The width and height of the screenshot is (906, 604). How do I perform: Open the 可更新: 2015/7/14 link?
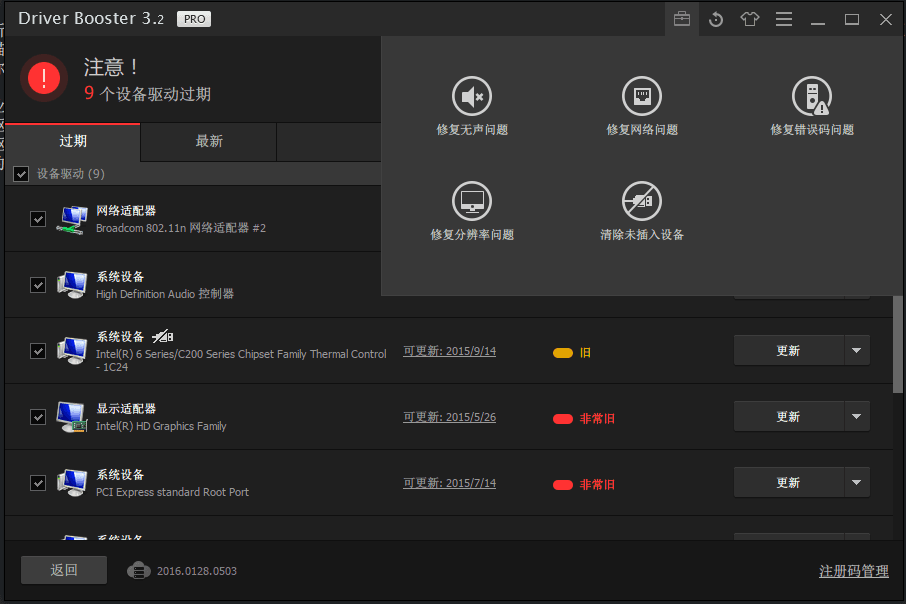[450, 483]
